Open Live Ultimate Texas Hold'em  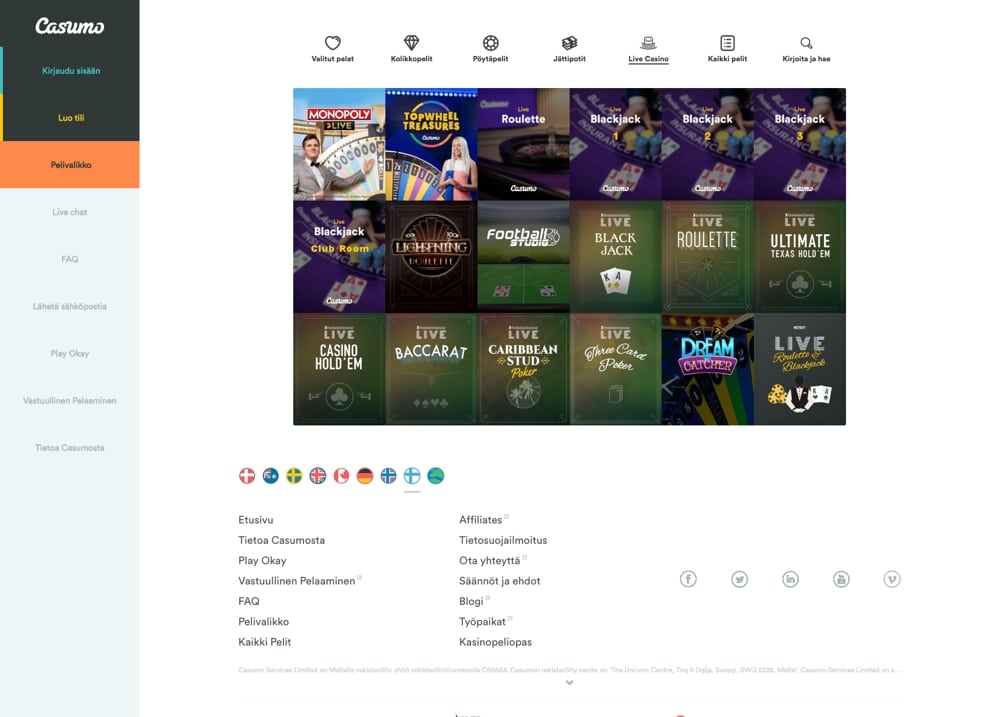800,257
